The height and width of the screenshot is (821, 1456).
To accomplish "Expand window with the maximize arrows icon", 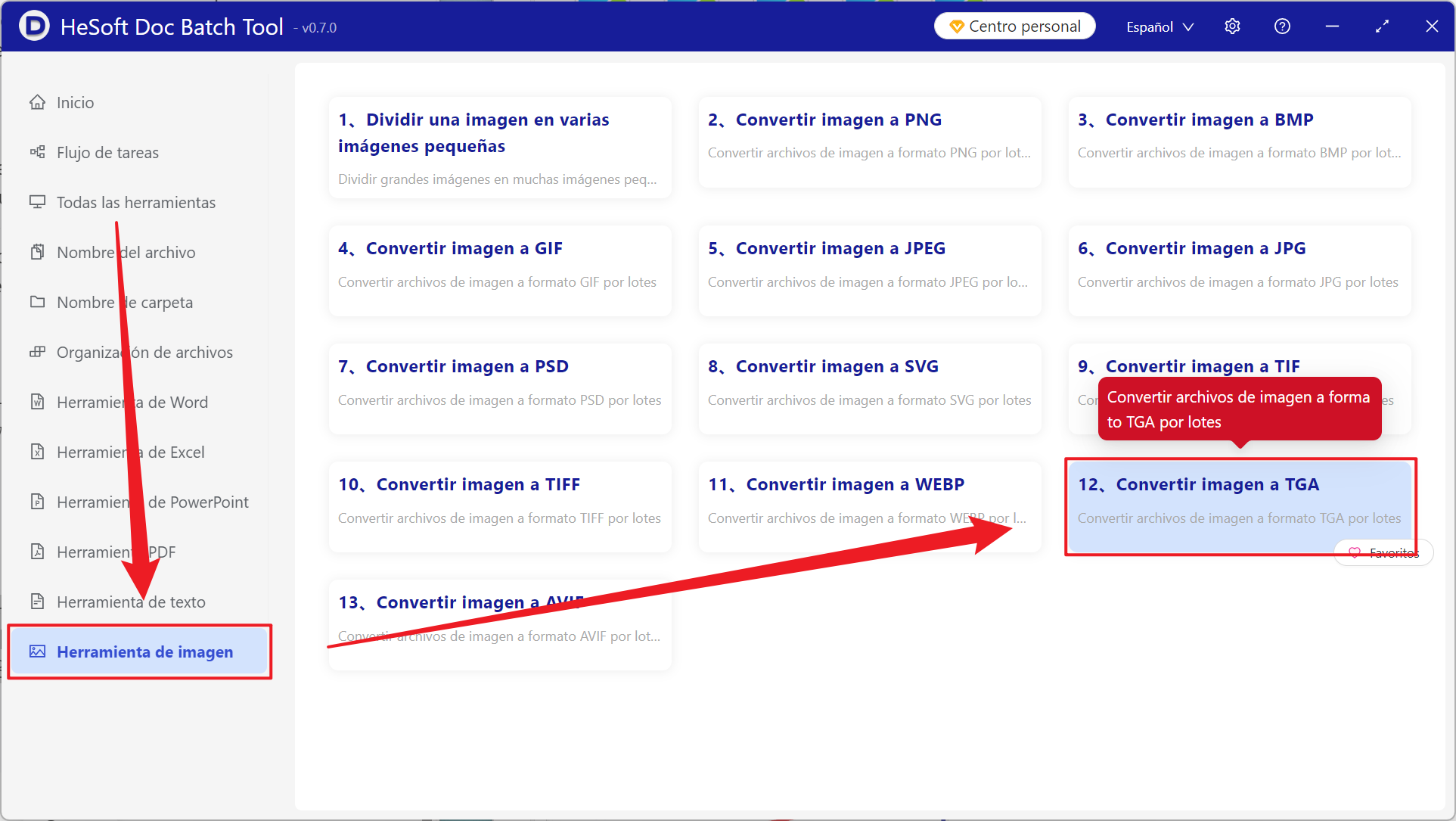I will tap(1382, 26).
